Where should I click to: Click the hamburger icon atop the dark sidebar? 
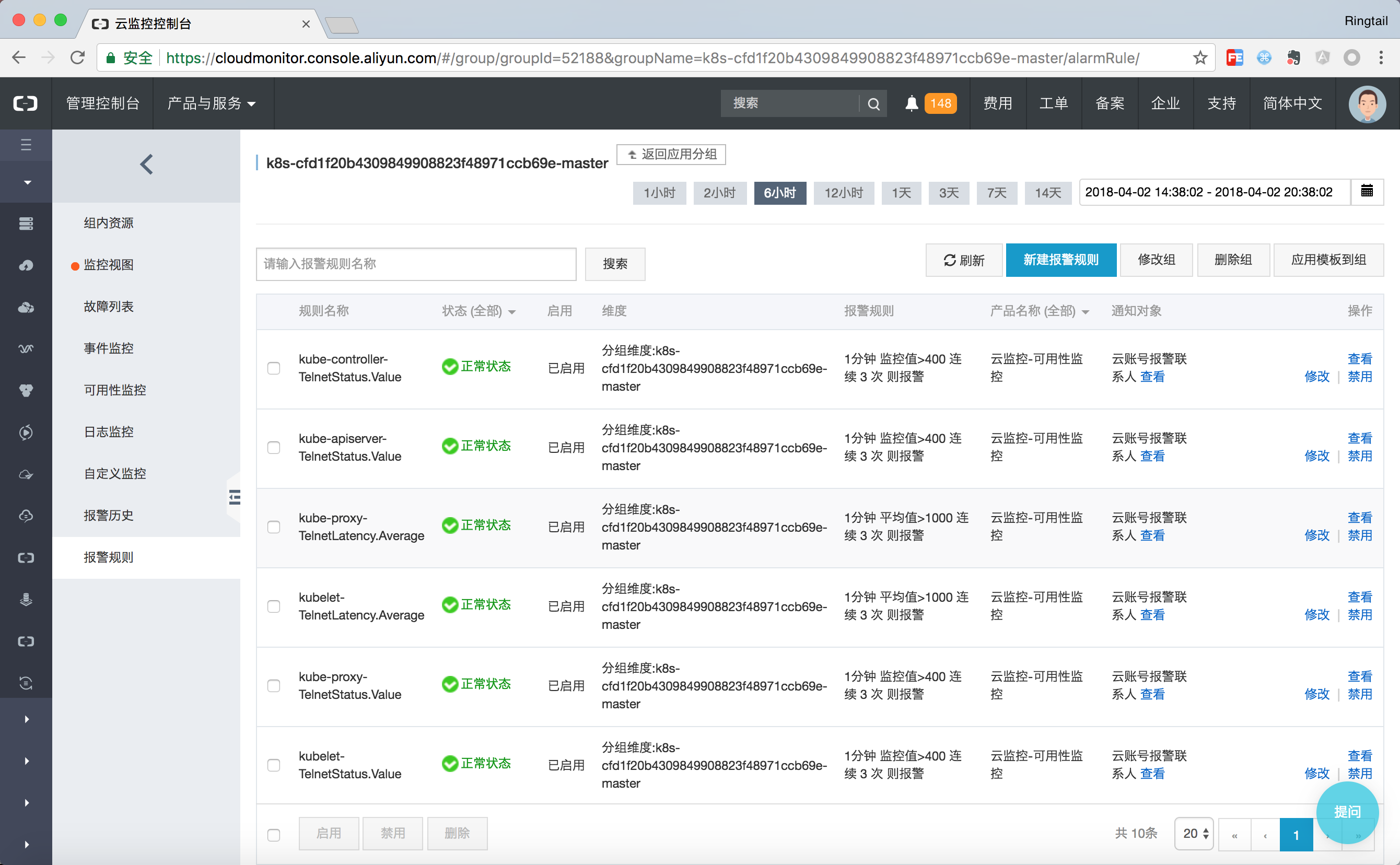click(26, 145)
